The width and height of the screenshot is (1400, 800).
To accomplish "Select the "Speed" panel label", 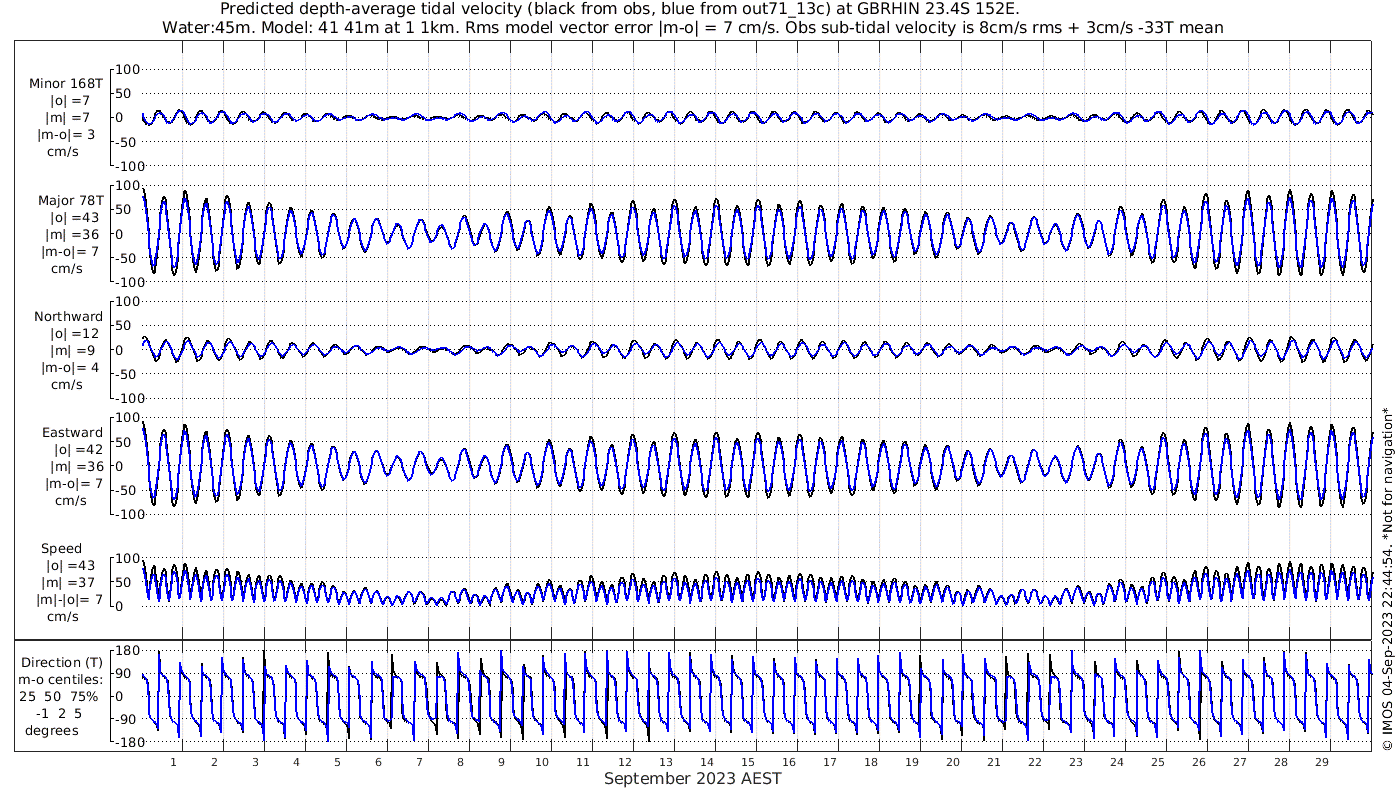I will (x=61, y=549).
